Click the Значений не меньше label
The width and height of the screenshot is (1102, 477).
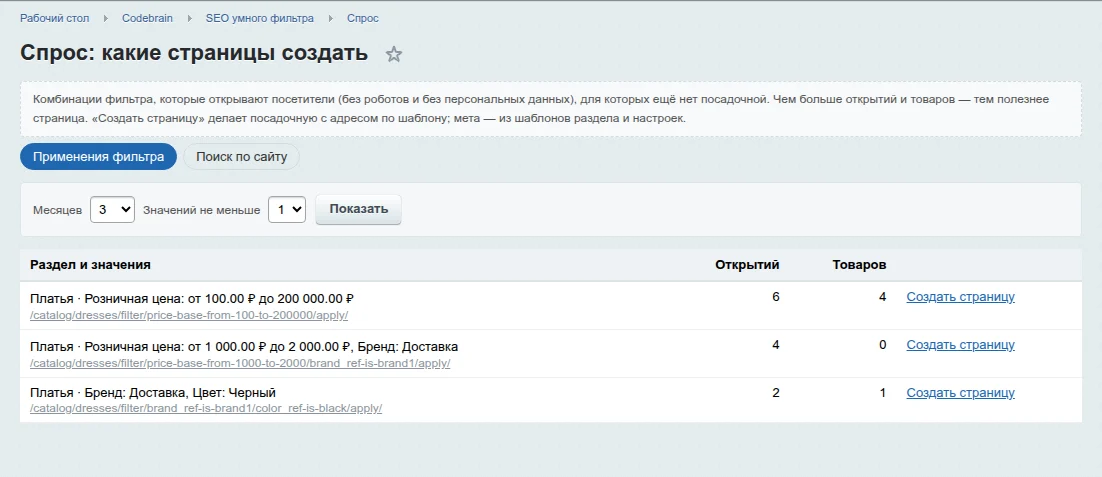[x=202, y=210]
